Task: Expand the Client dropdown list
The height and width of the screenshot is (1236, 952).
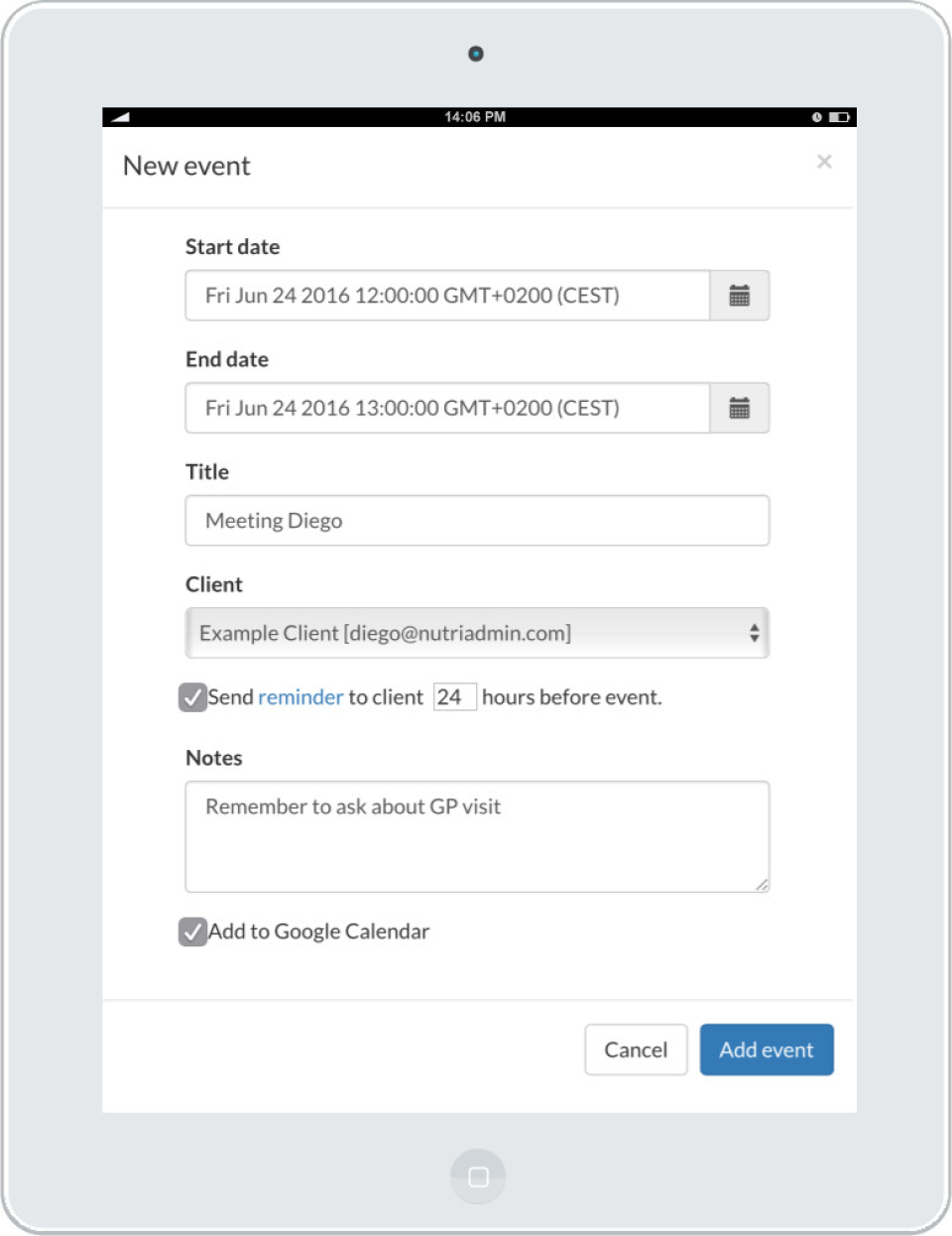Action: [x=477, y=633]
